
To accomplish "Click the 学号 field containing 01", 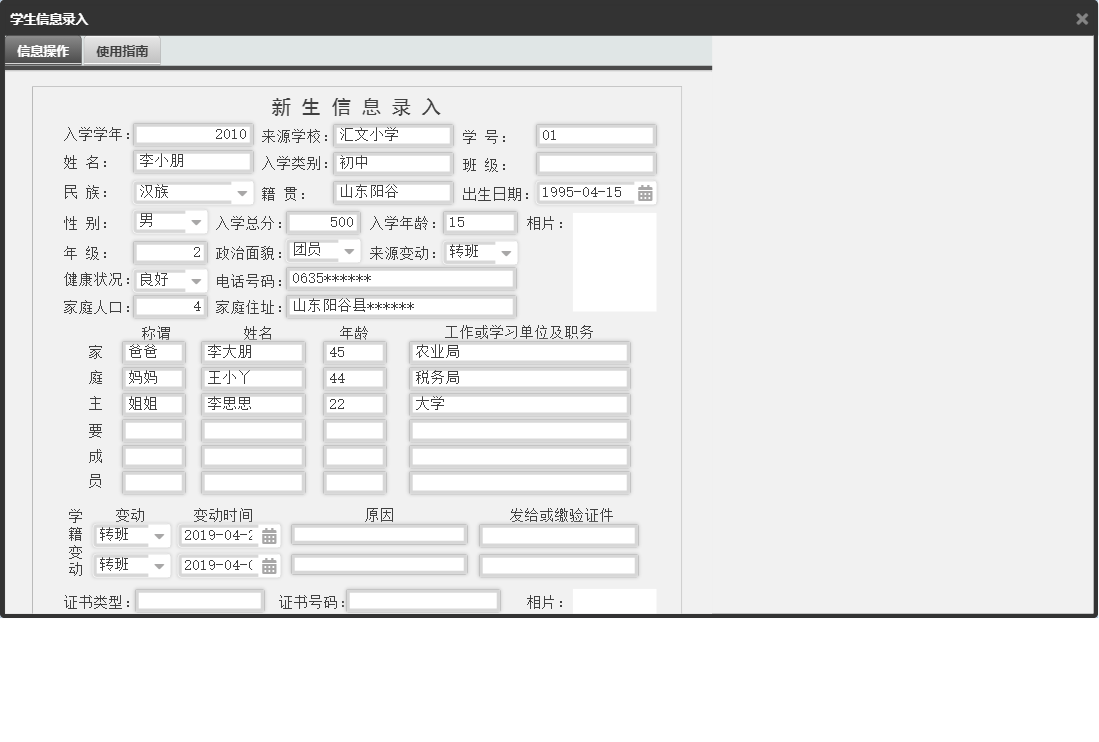I will [x=596, y=135].
